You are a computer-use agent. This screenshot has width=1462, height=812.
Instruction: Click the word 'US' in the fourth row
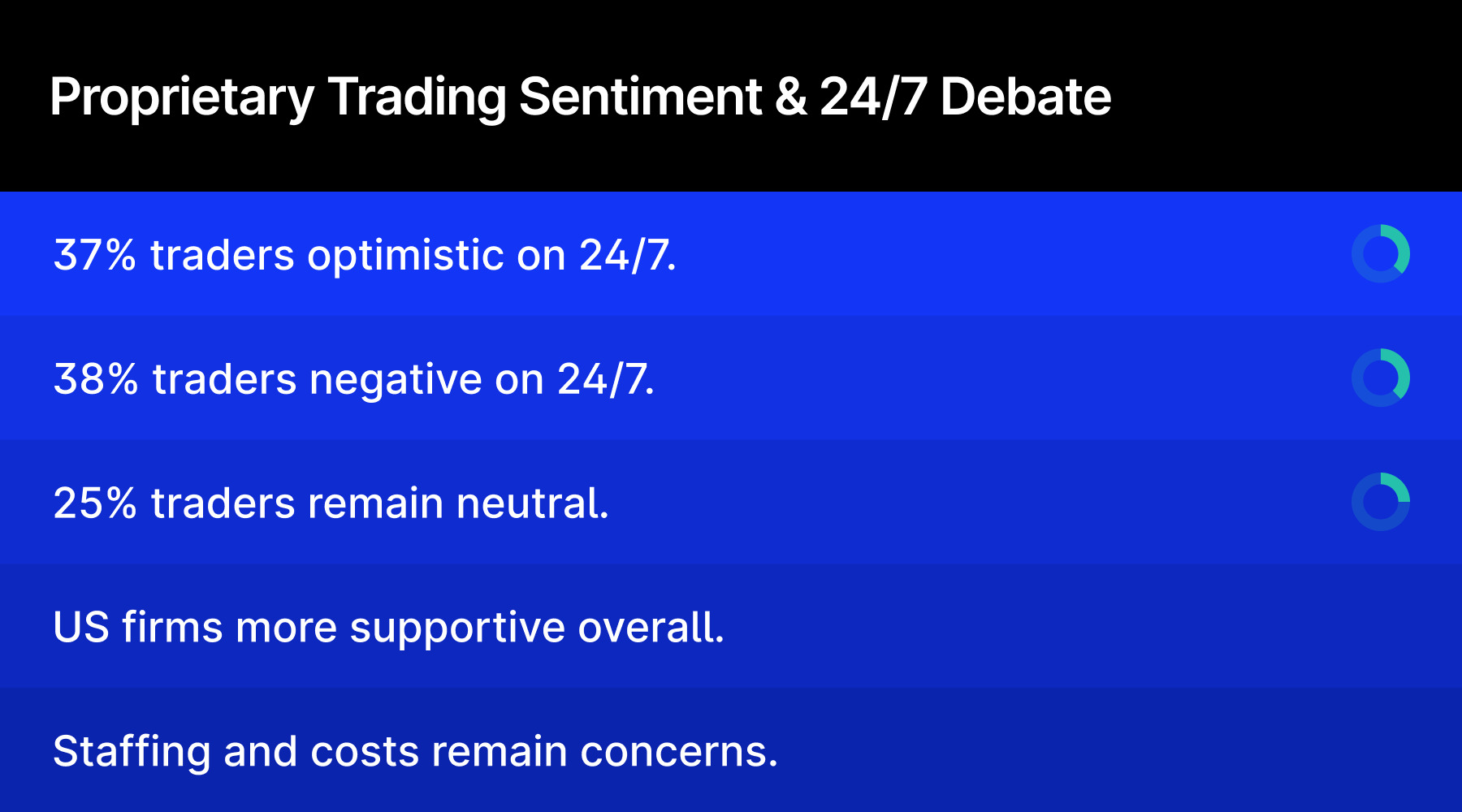point(80,627)
